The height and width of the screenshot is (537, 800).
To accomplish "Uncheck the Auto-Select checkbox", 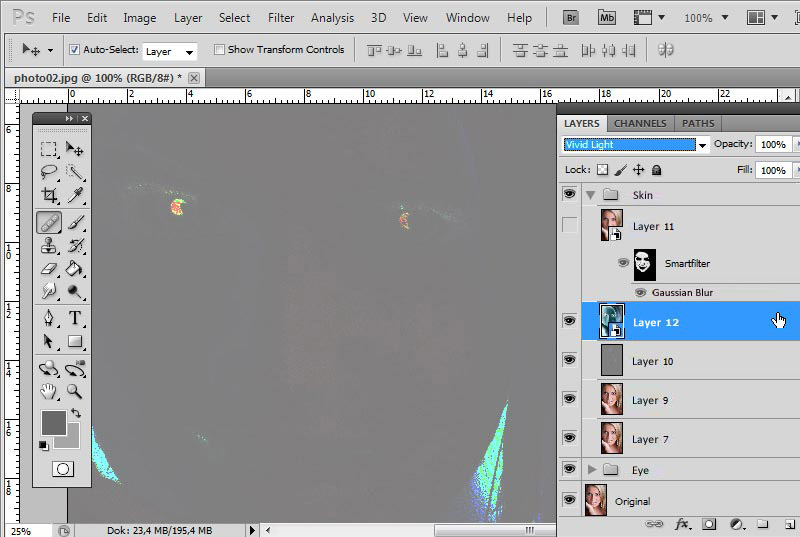I will coord(75,50).
